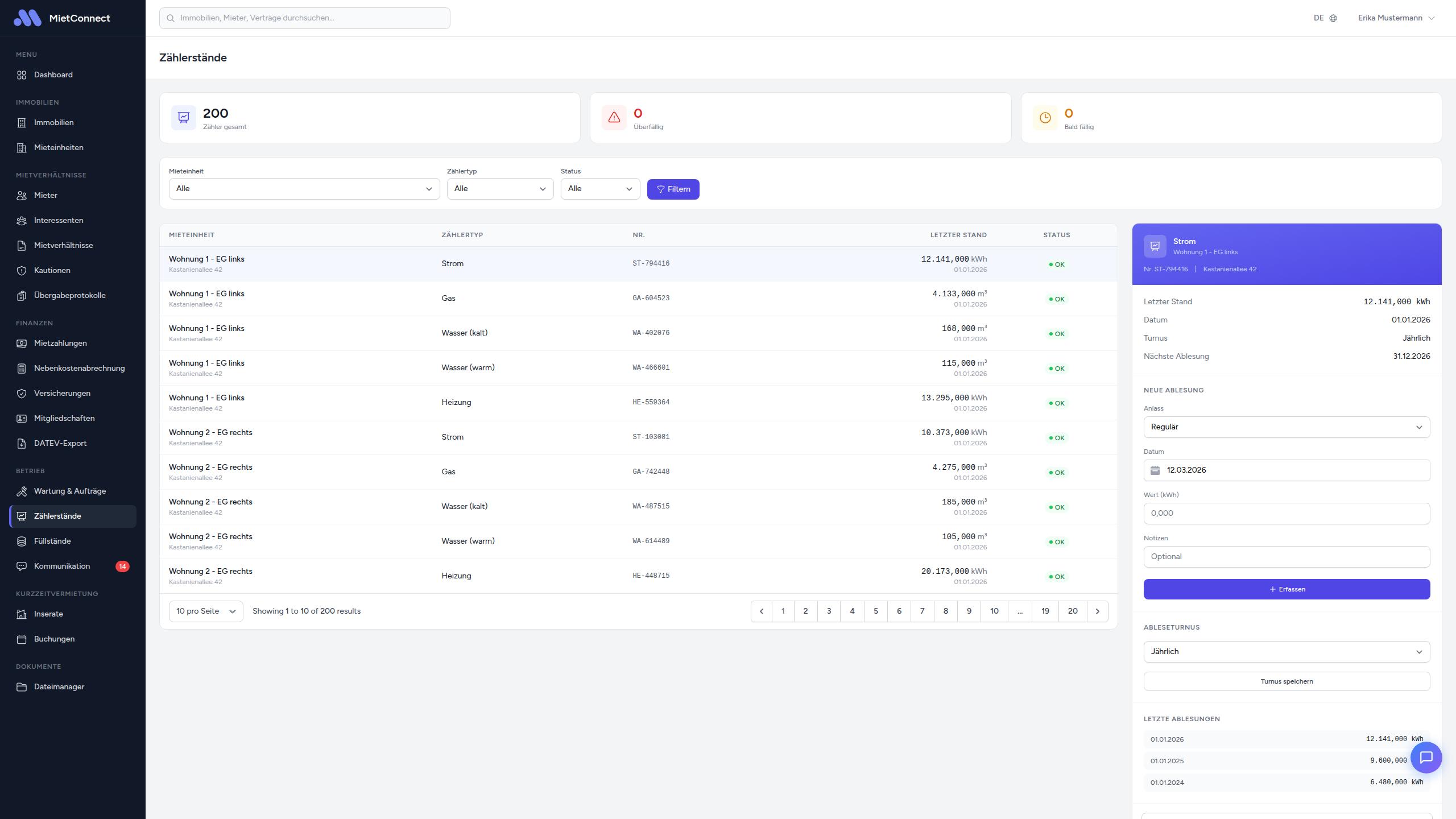Click the Bald fällig clock icon

pos(1045,118)
